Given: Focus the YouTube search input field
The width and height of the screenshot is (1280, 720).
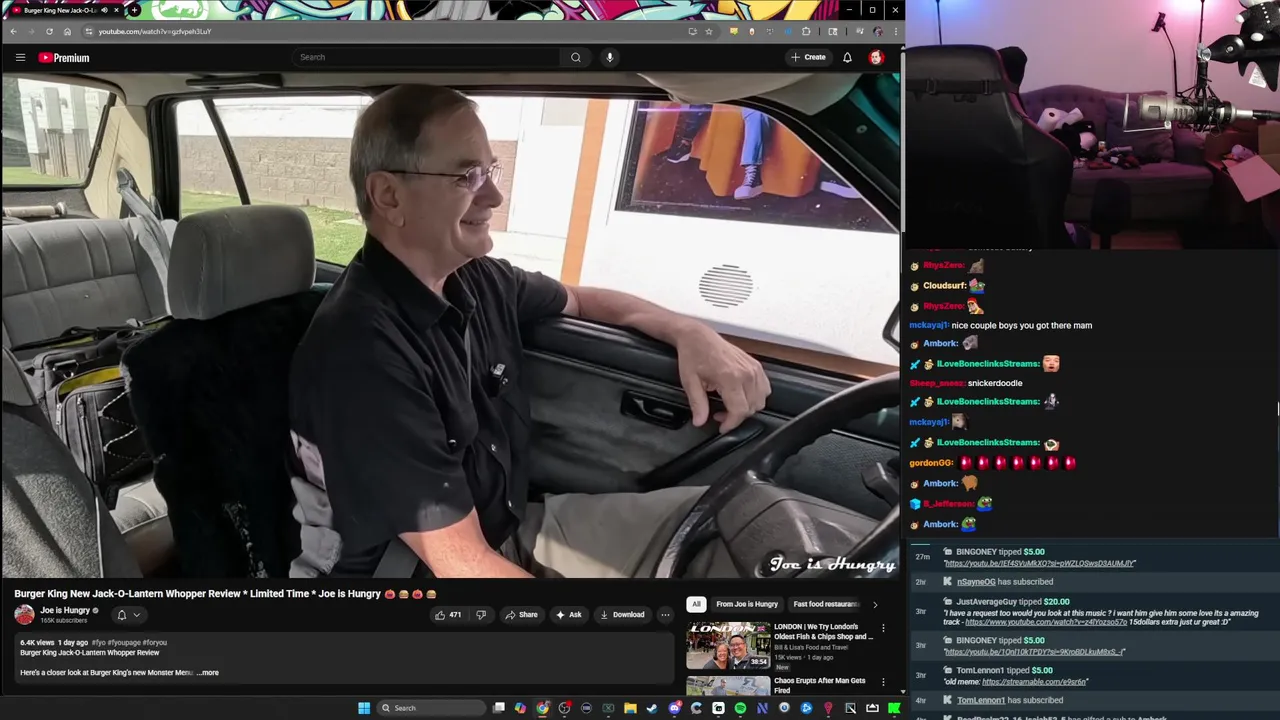Looking at the screenshot, I should 428,57.
